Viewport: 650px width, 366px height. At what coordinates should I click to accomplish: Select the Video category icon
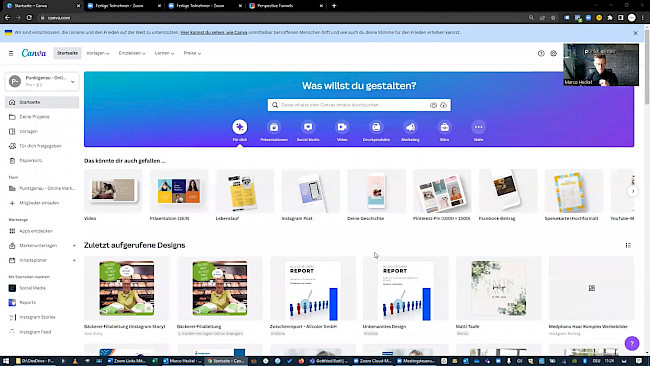tap(342, 127)
